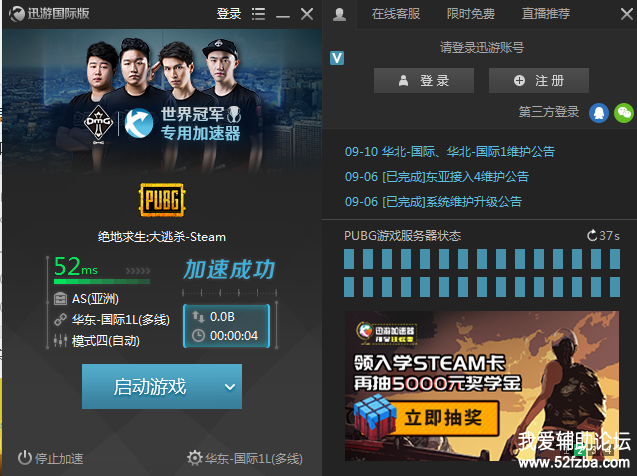Click the 登录 button in account panel

[x=424, y=80]
